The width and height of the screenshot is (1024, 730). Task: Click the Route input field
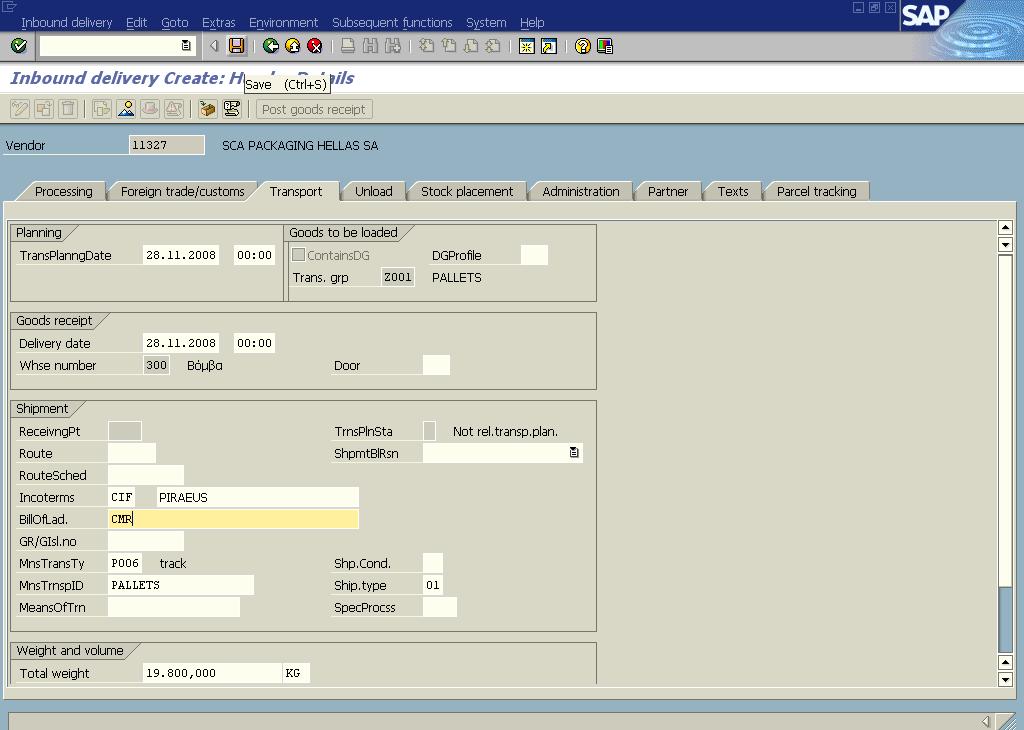click(x=132, y=453)
